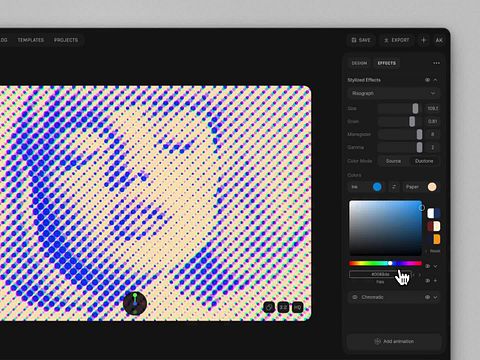
Task: Open the Risograph effect dropdown
Action: coord(393,93)
